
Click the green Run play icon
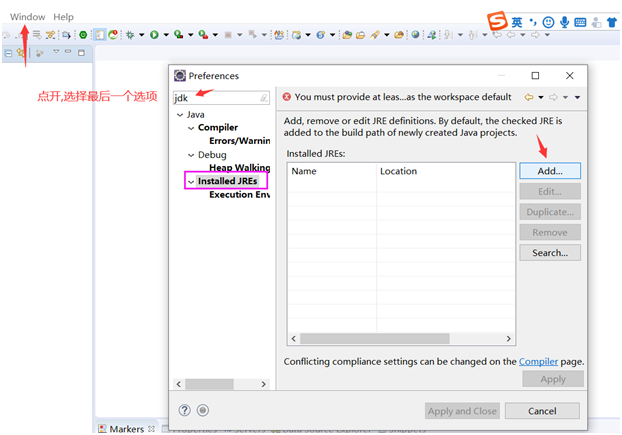click(x=154, y=35)
